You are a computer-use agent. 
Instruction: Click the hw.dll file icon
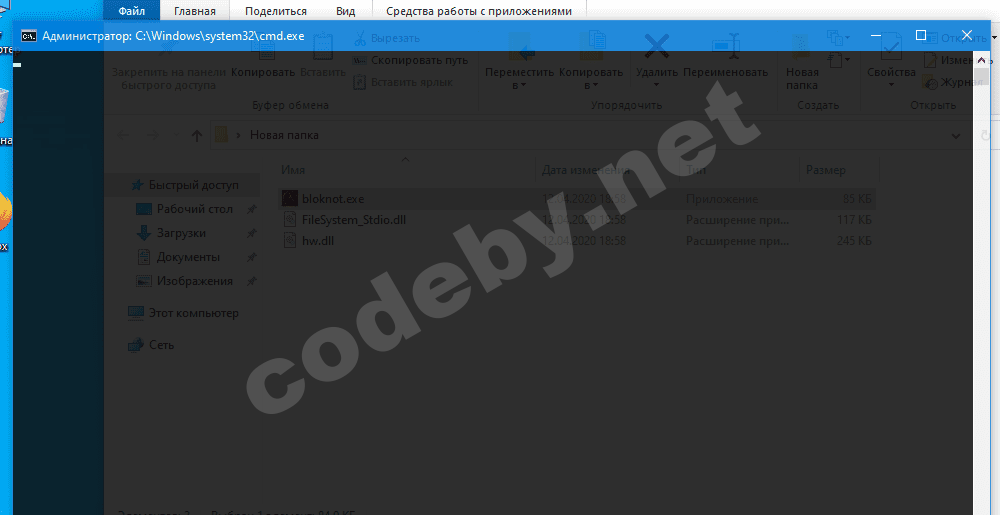[x=290, y=241]
